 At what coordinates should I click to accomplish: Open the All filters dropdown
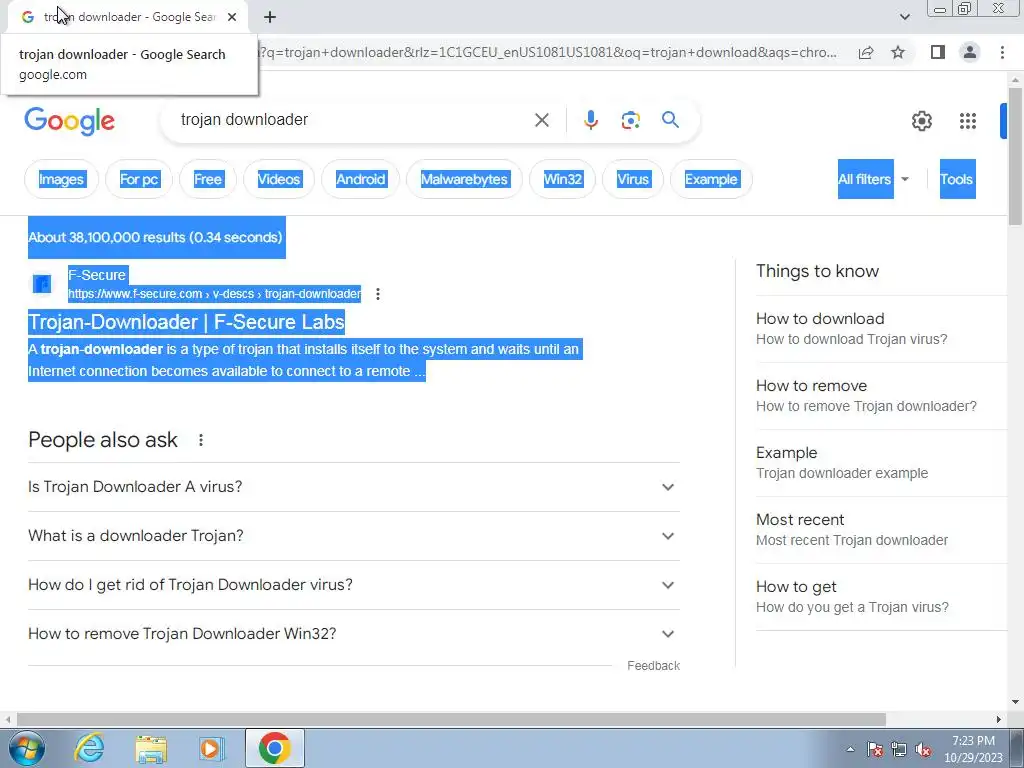[x=873, y=179]
